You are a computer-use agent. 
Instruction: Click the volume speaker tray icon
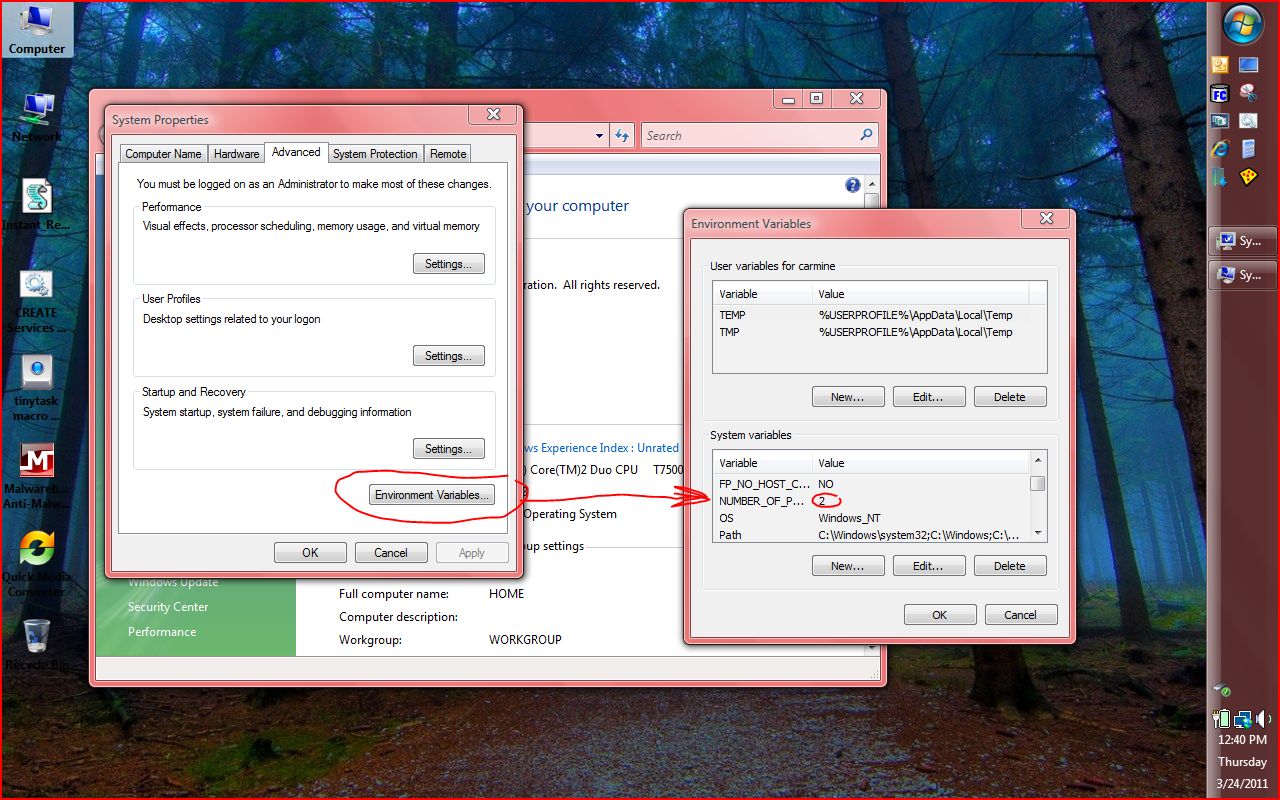pos(1263,718)
